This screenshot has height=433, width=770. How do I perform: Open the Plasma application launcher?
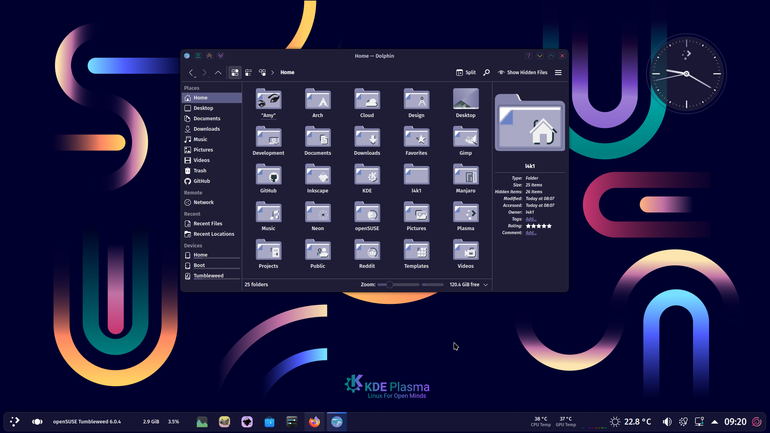click(15, 422)
